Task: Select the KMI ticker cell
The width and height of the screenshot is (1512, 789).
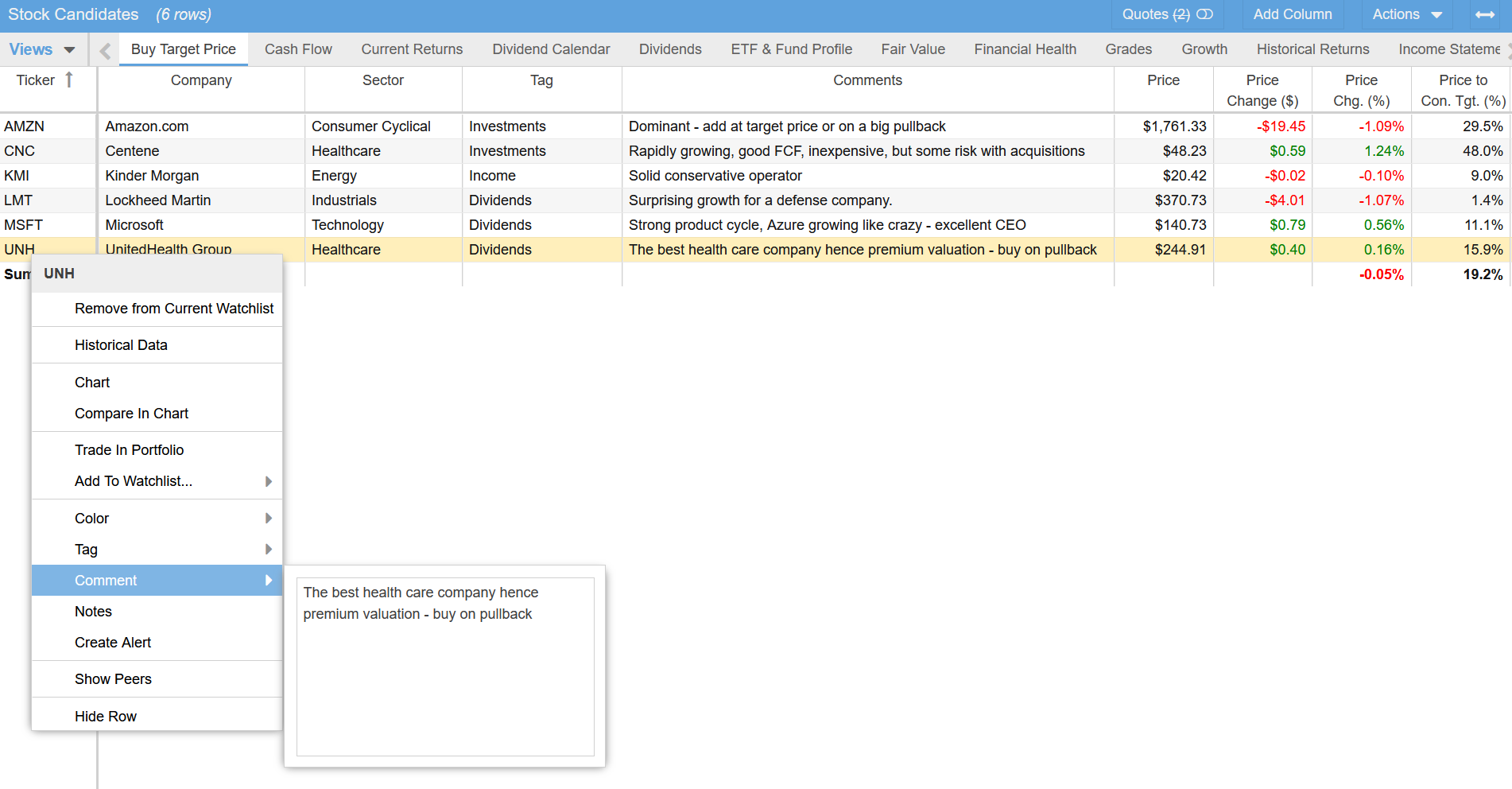Action: pos(48,176)
